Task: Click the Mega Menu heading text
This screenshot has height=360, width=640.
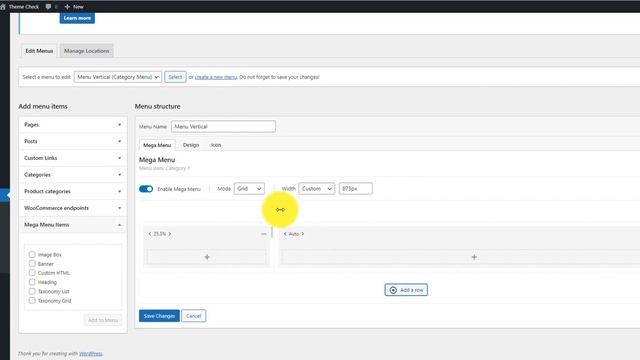Action: coord(157,160)
